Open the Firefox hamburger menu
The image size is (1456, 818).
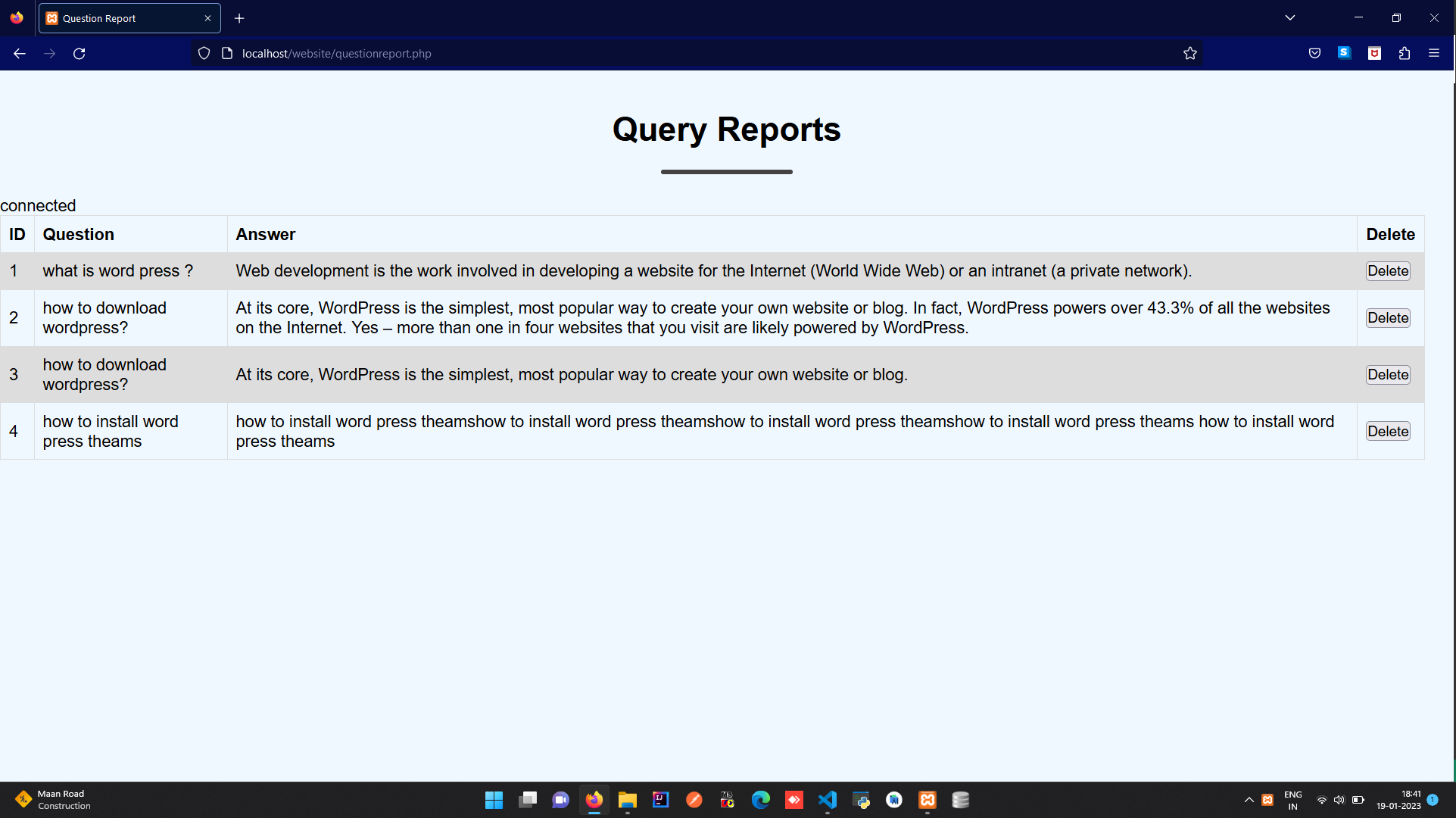1435,53
